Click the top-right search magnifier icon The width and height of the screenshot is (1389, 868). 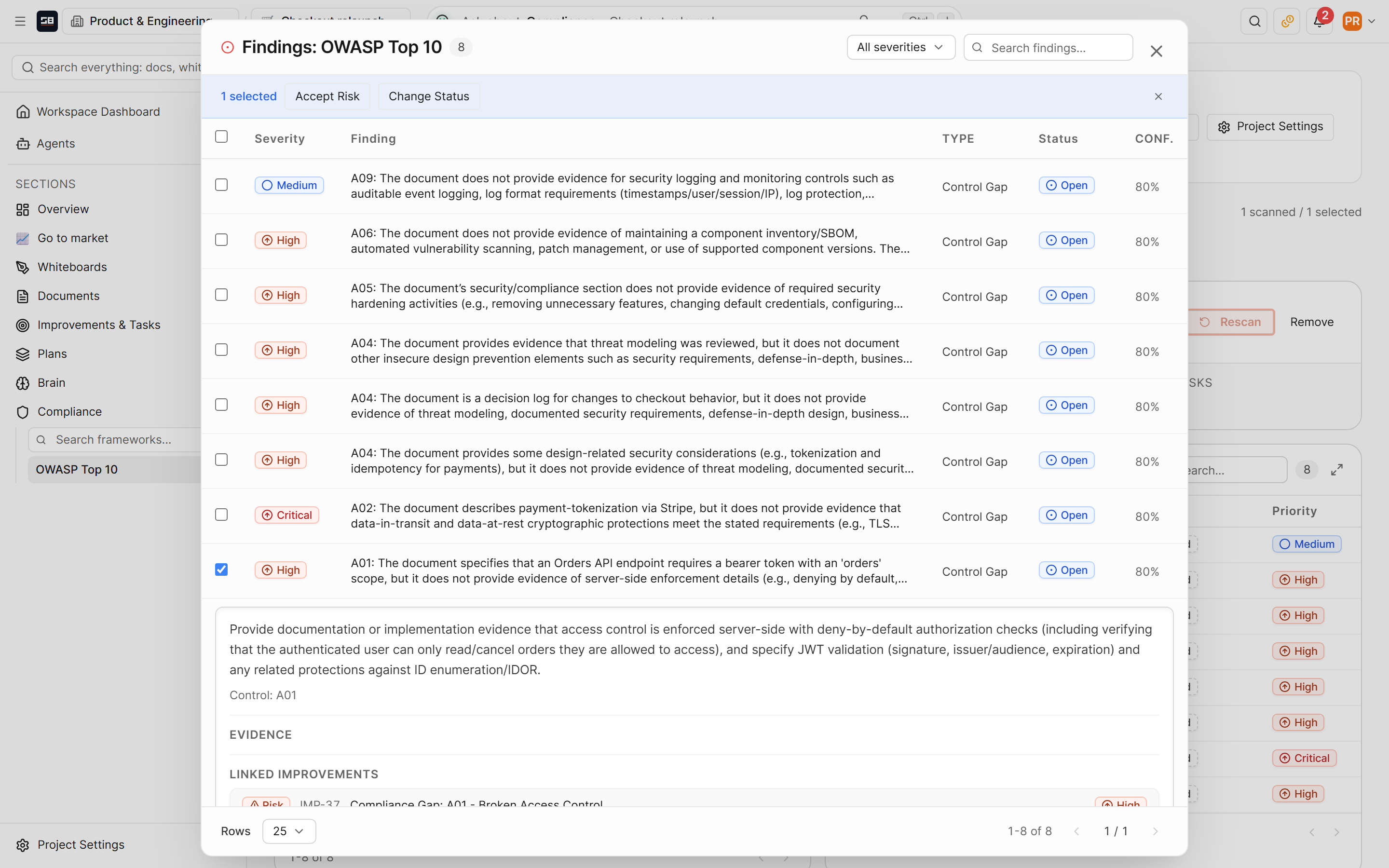coord(1254,21)
